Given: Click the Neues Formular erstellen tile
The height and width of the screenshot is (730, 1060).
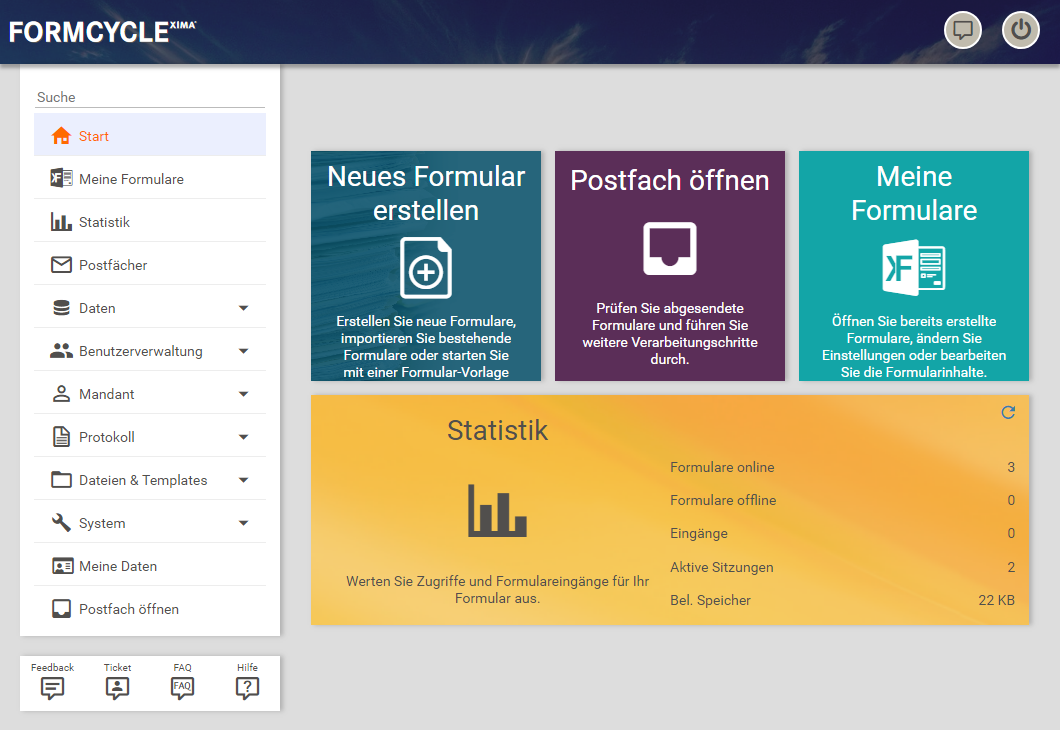Looking at the screenshot, I should (426, 266).
